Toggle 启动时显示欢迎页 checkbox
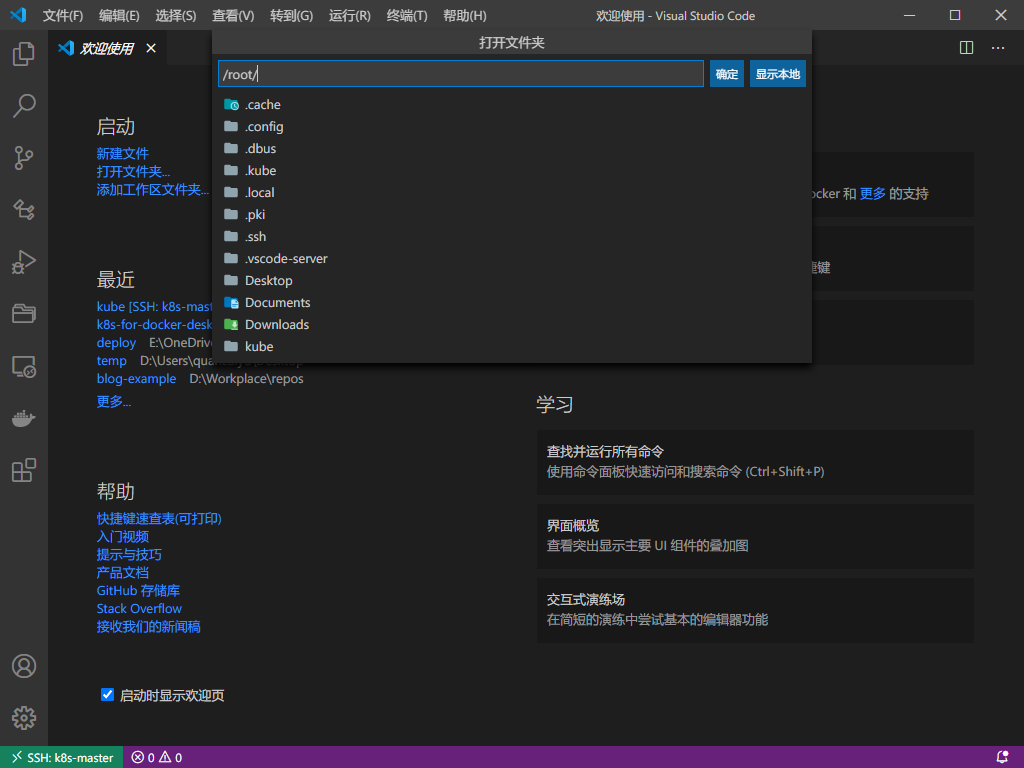1024x768 pixels. click(x=107, y=695)
